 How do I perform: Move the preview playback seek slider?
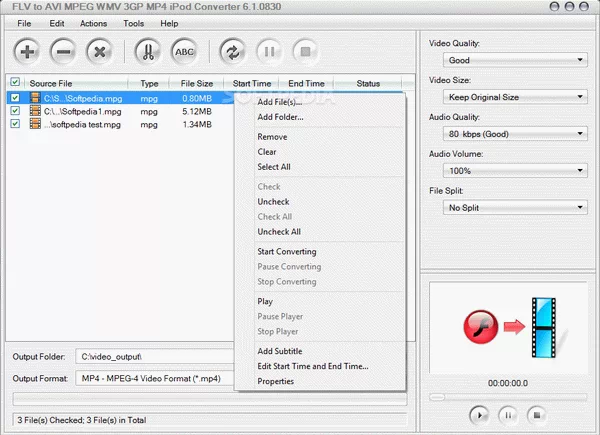(x=437, y=398)
